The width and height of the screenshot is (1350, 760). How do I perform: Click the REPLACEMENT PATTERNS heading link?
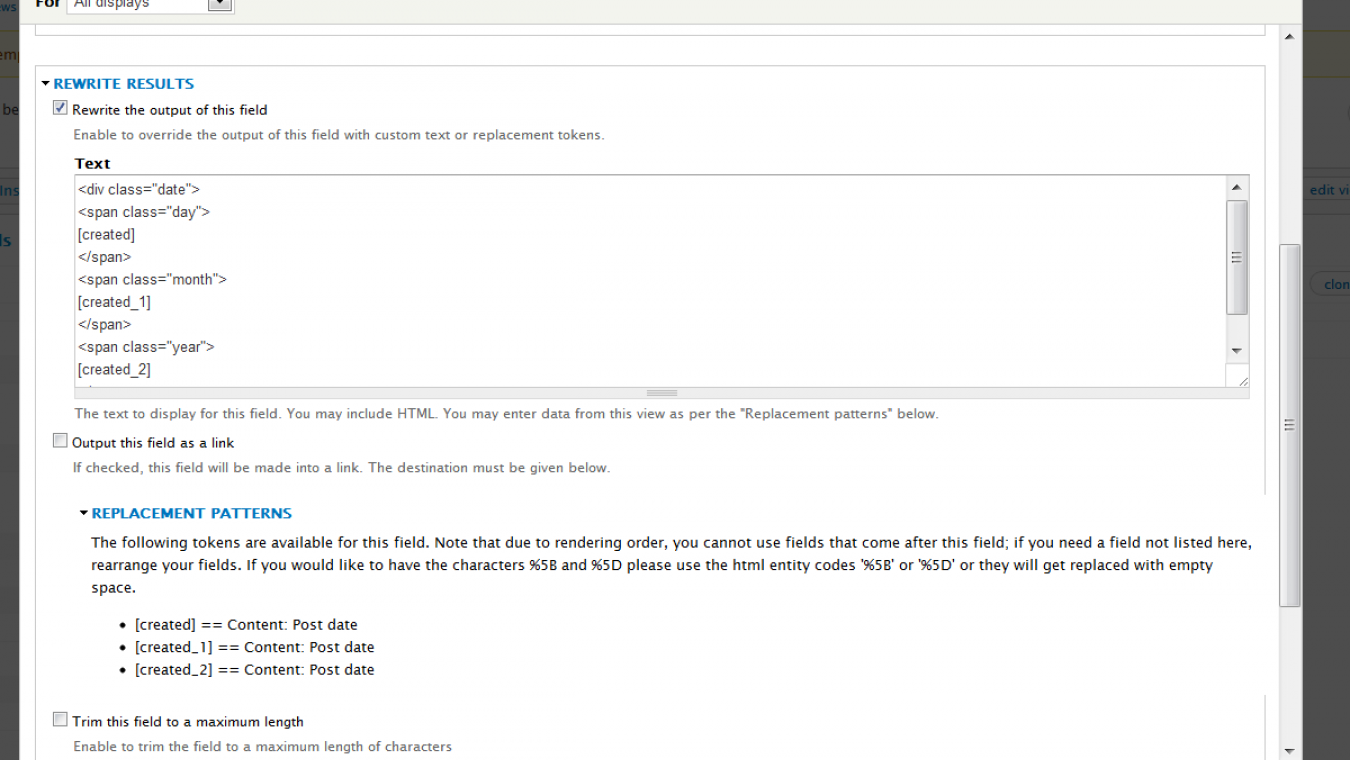click(x=192, y=513)
